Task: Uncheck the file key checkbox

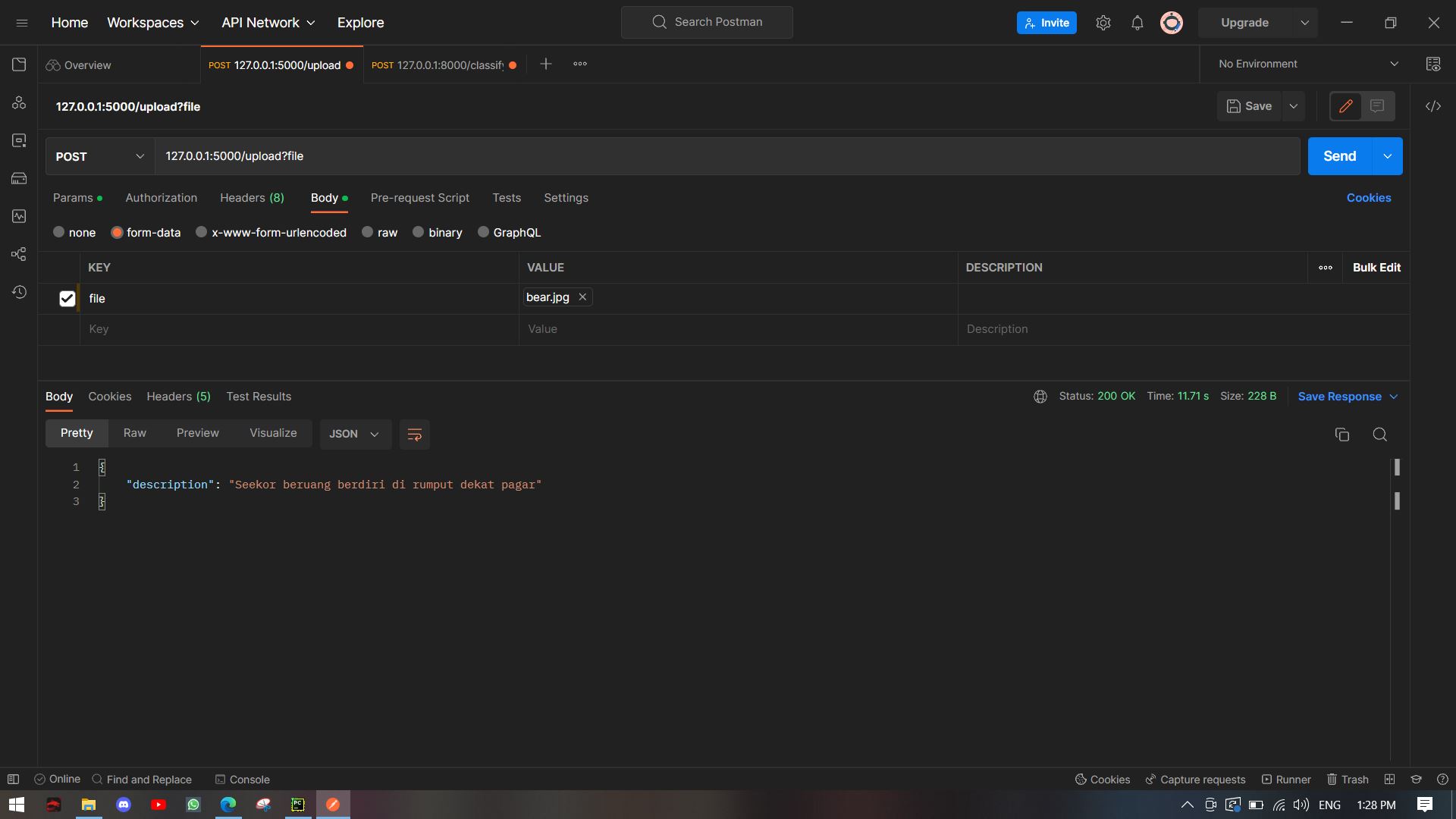Action: 67,299
